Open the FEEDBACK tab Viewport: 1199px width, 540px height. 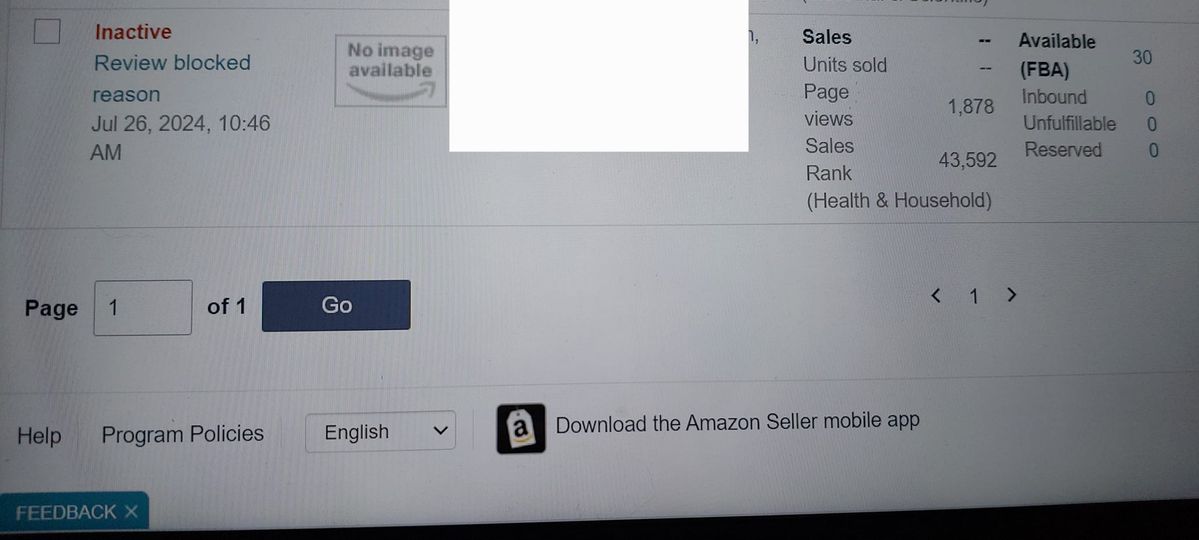point(66,512)
